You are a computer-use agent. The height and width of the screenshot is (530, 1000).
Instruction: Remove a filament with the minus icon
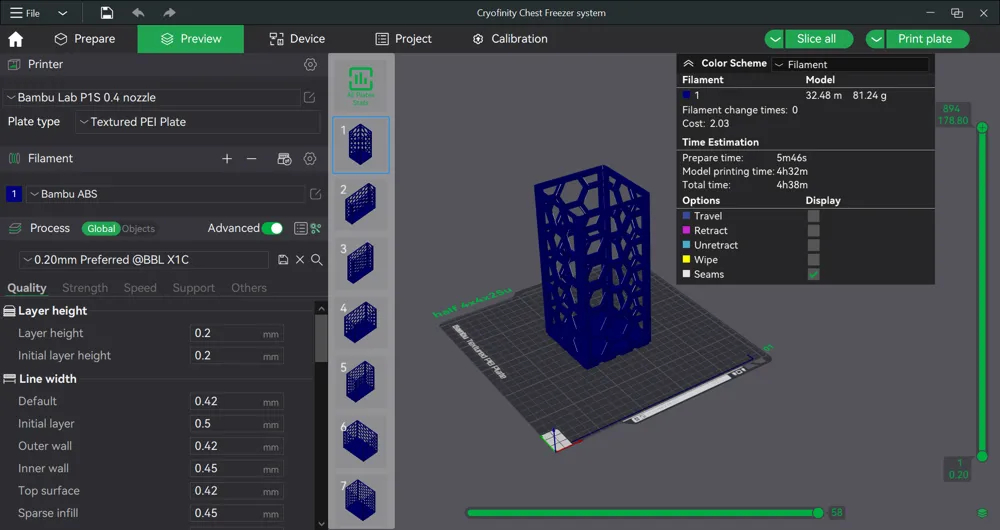(251, 159)
